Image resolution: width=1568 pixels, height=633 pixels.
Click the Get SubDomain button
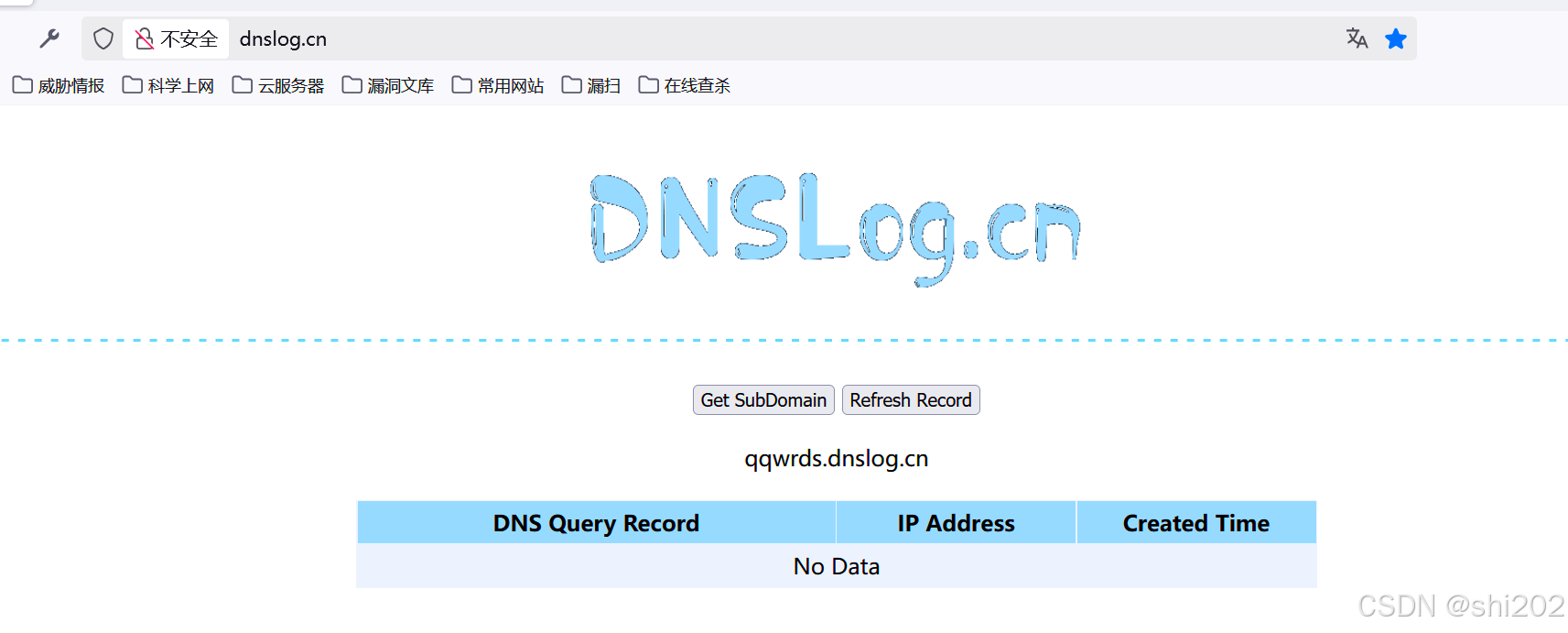[x=763, y=400]
